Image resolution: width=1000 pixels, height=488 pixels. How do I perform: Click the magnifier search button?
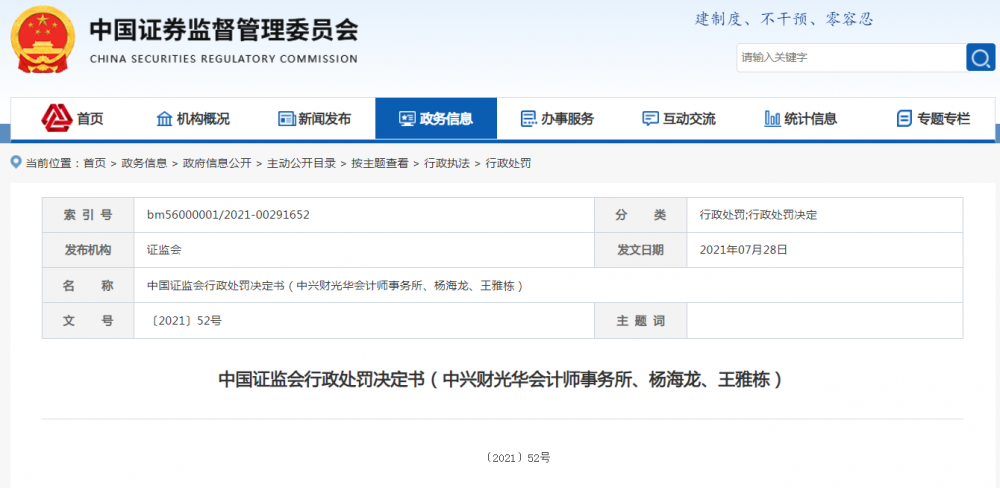tap(980, 58)
